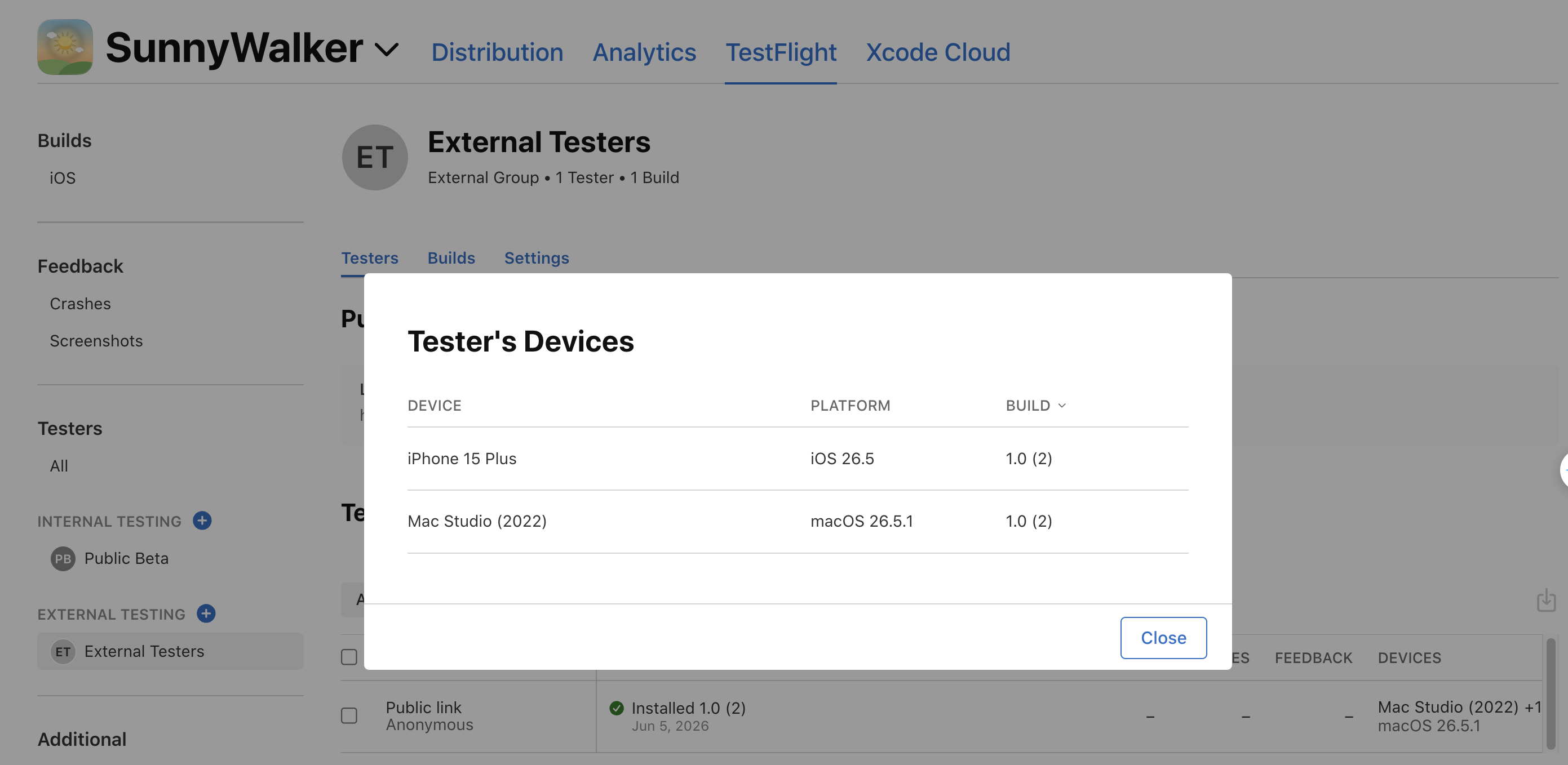Select the Mac Studio (2022) device row
Viewport: 1568px width, 765px height.
coord(798,521)
